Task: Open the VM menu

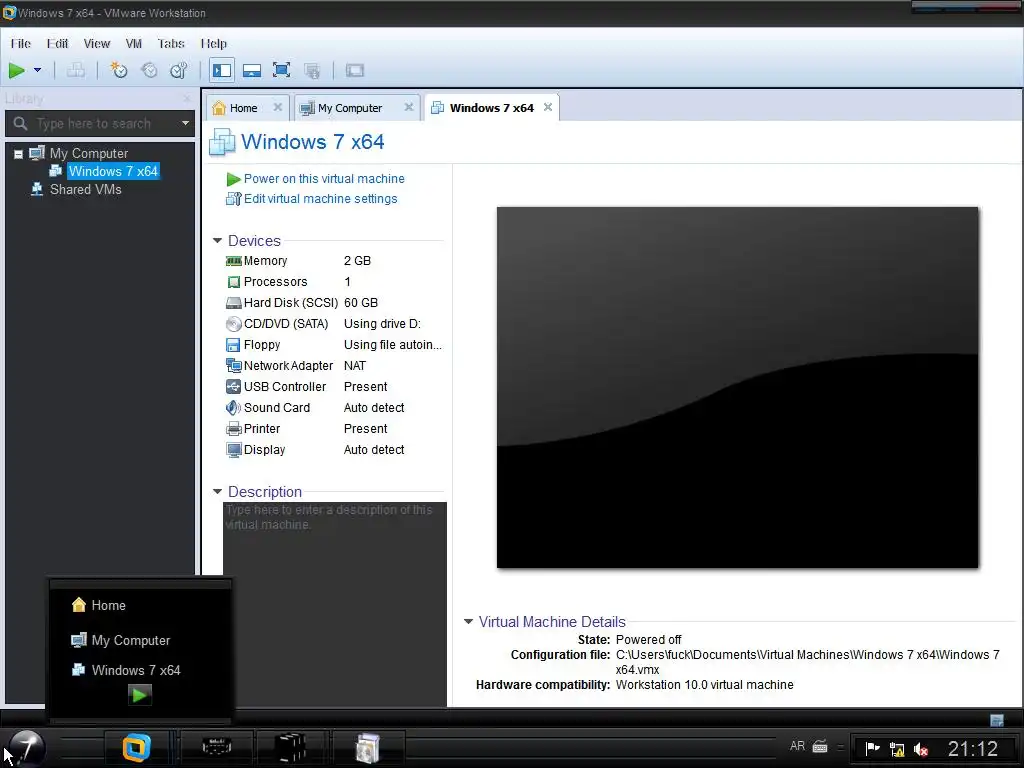Action: [134, 43]
